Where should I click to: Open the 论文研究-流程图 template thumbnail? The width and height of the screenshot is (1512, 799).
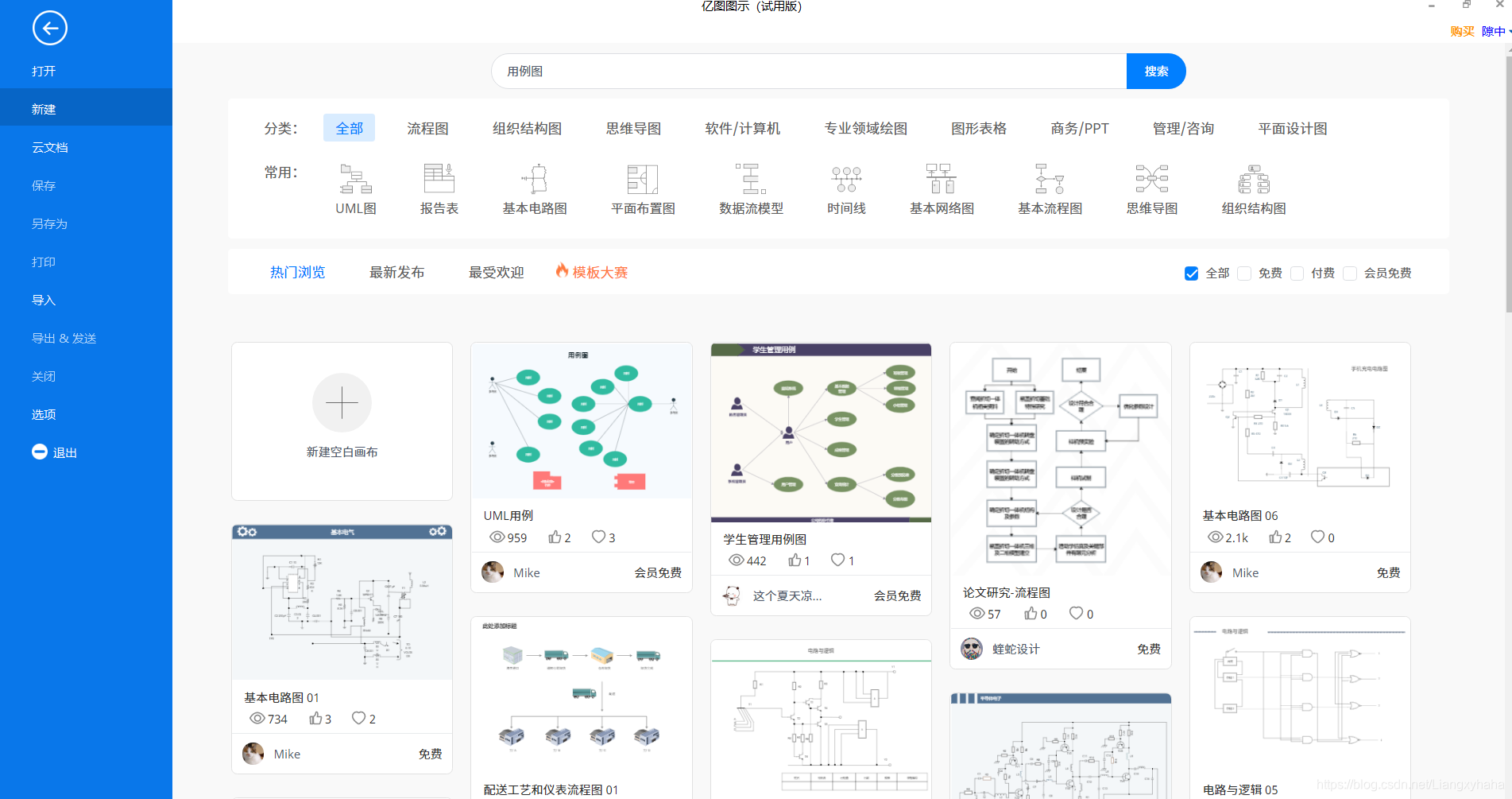(x=1061, y=460)
